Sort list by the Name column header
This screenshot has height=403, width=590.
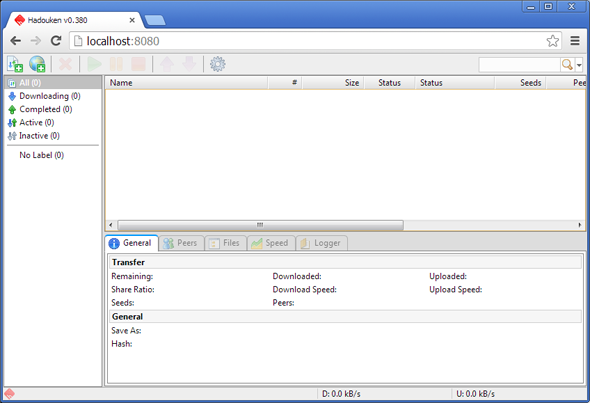coord(187,83)
